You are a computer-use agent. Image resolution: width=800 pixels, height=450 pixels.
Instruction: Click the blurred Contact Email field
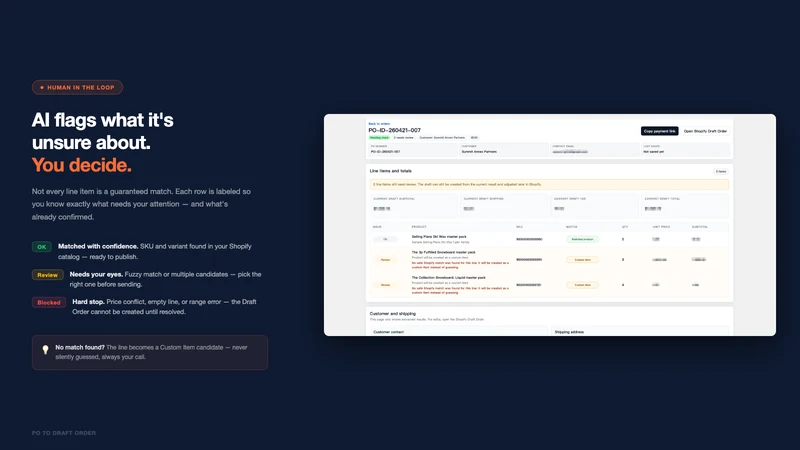594,149
